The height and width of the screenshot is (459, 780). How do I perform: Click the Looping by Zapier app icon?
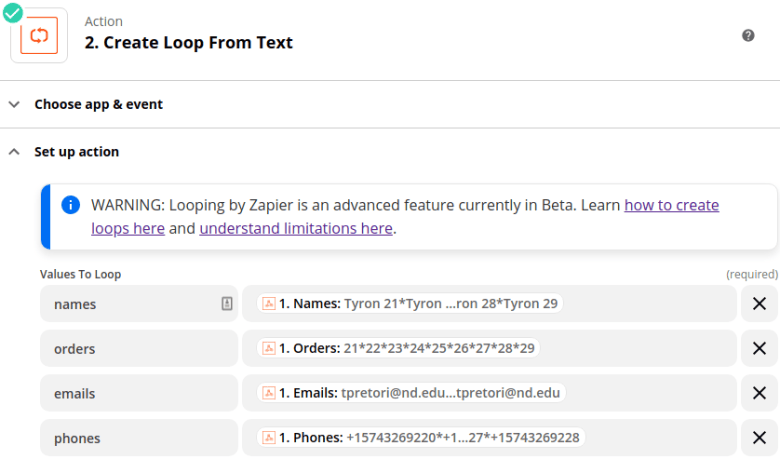coord(39,35)
